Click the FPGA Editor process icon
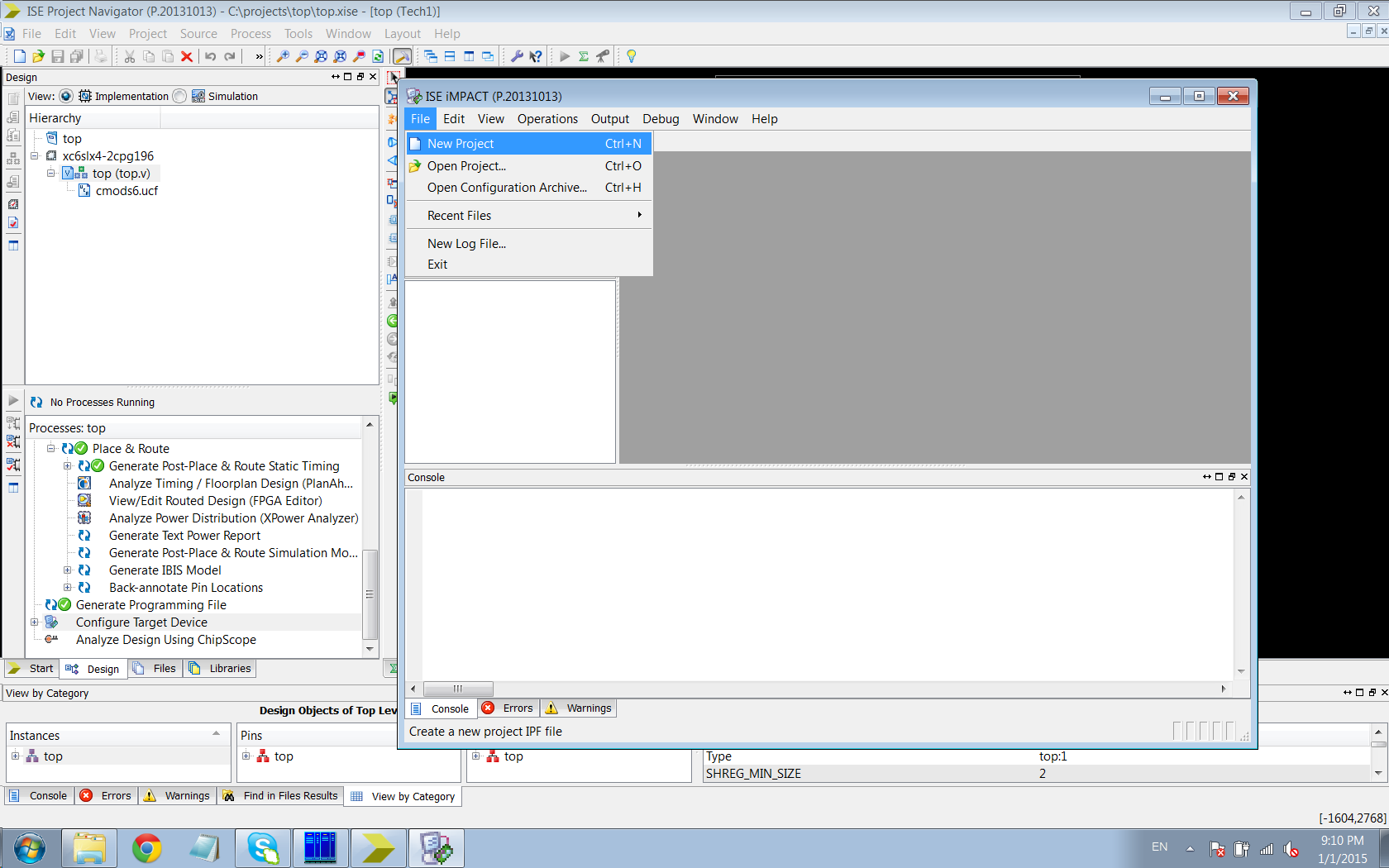Viewport: 1389px width, 868px height. point(84,500)
